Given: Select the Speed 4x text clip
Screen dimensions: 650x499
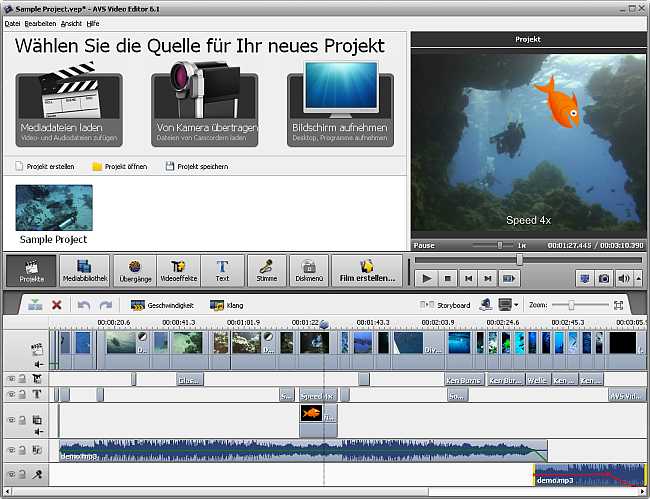Looking at the screenshot, I should click(318, 396).
